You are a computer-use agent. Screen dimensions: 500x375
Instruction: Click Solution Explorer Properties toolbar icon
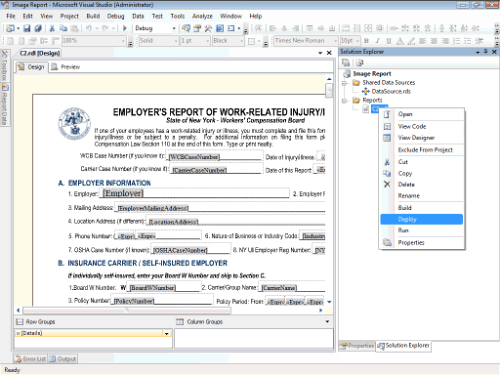pos(346,62)
